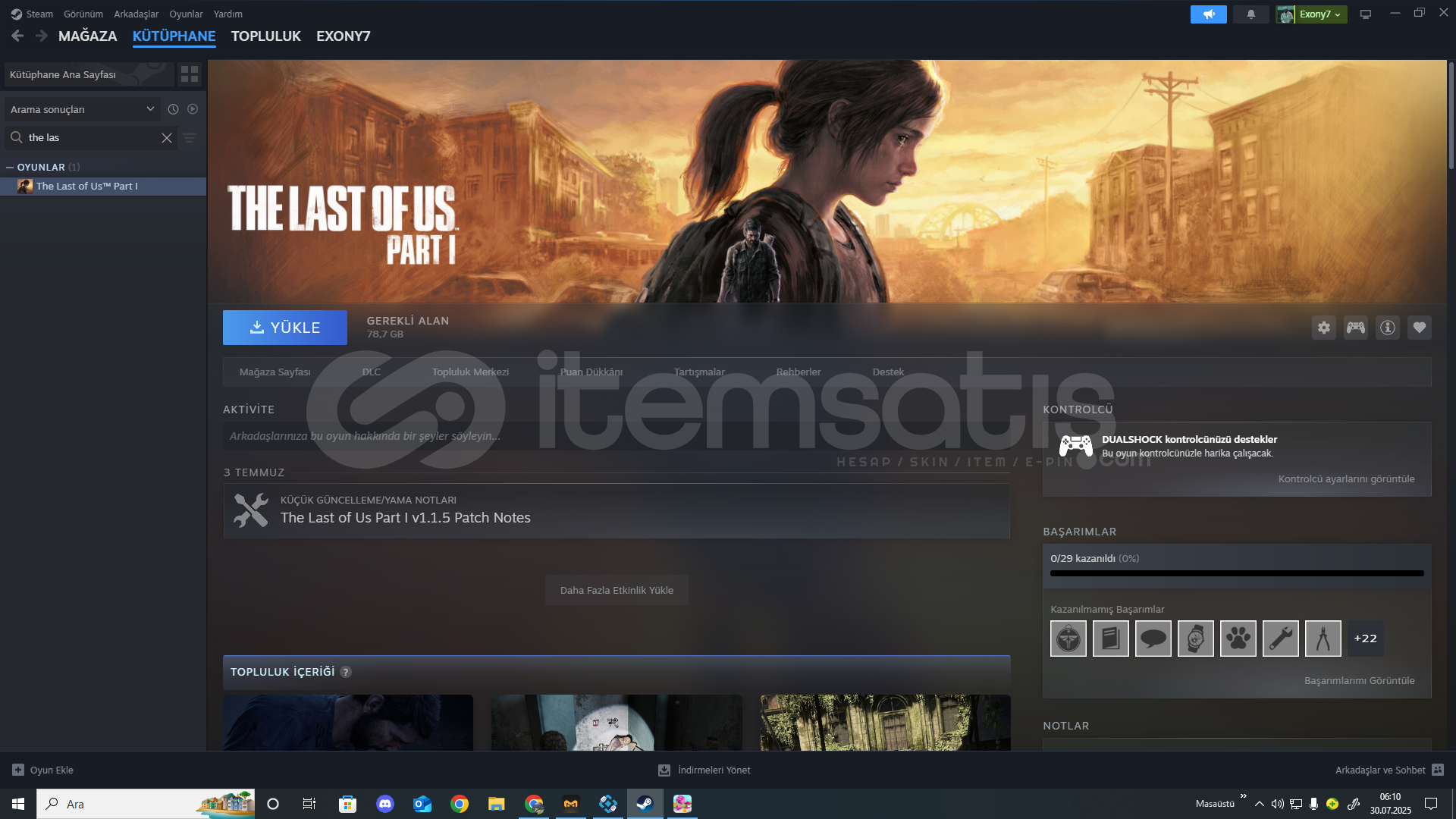Select the notebook achievement icon
1456x819 pixels.
pyautogui.click(x=1111, y=639)
